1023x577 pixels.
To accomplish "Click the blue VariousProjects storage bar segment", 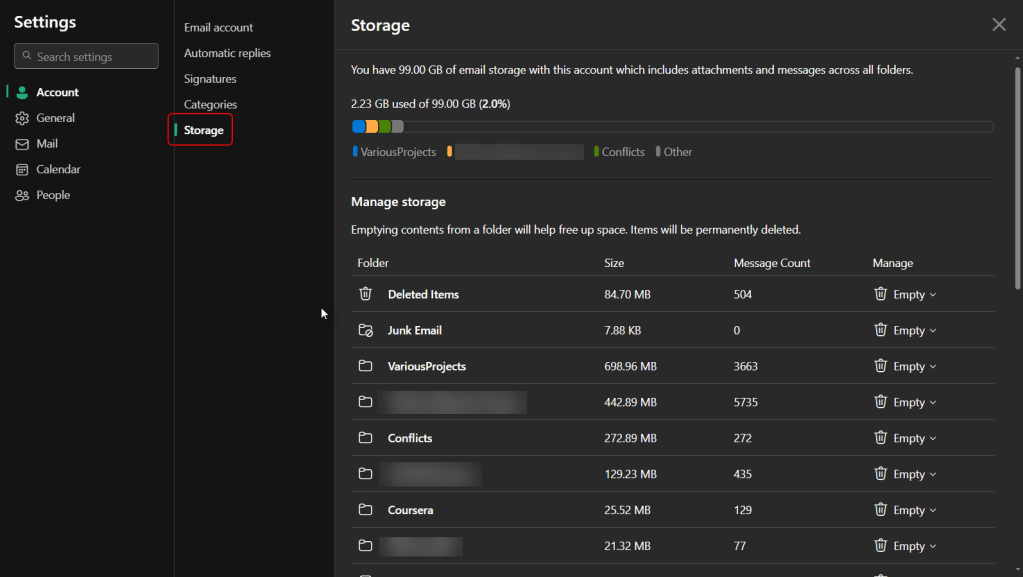I will pyautogui.click(x=358, y=127).
